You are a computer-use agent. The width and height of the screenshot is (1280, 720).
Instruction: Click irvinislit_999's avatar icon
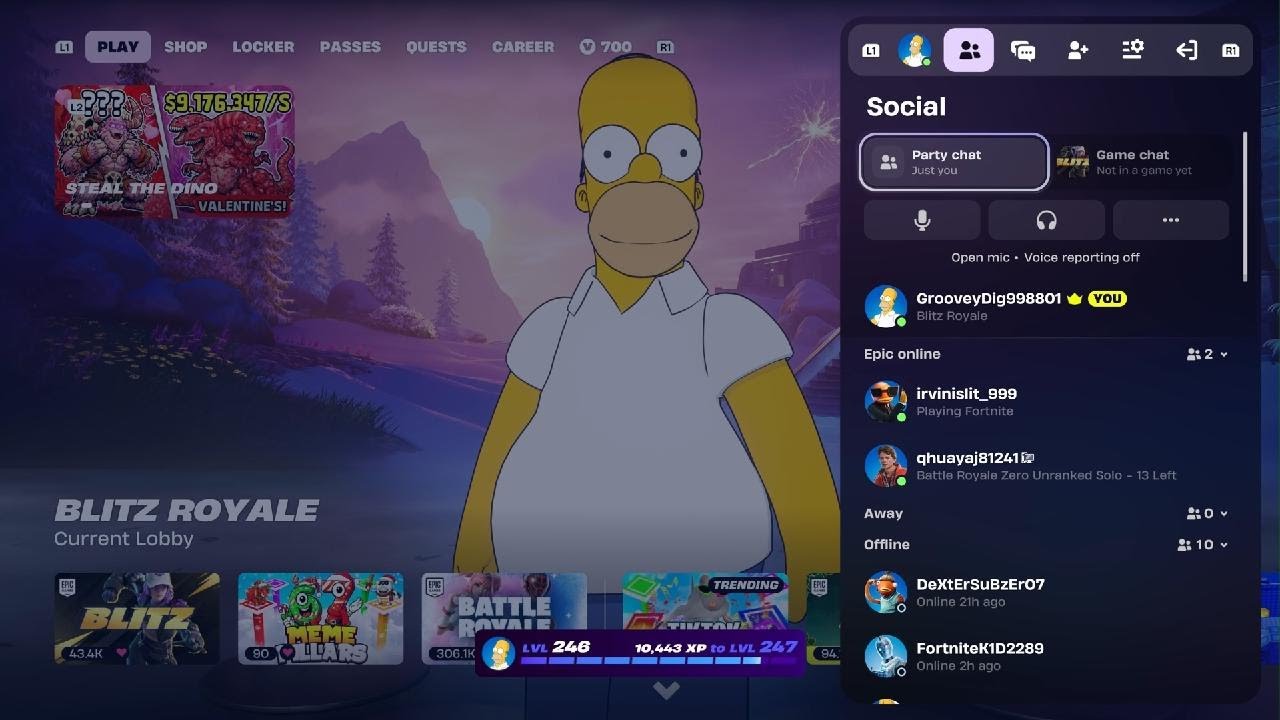885,402
